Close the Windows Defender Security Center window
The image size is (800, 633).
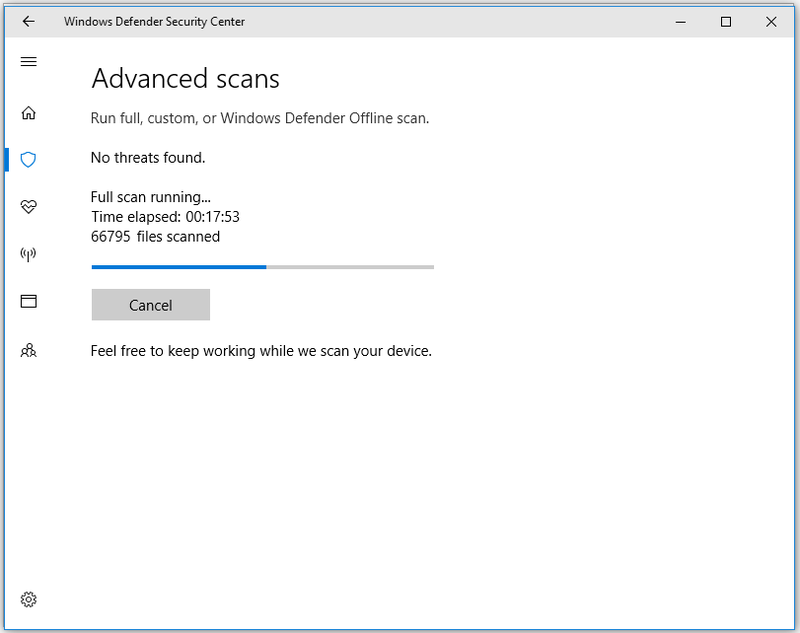click(771, 22)
